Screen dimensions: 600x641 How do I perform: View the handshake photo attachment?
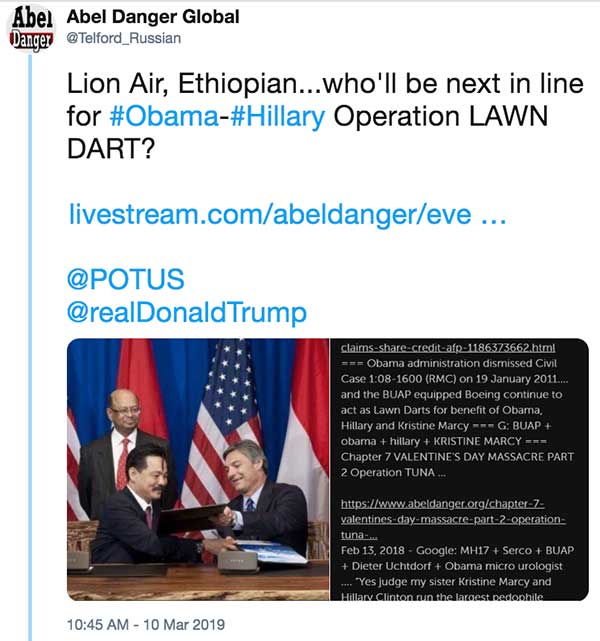click(x=198, y=469)
